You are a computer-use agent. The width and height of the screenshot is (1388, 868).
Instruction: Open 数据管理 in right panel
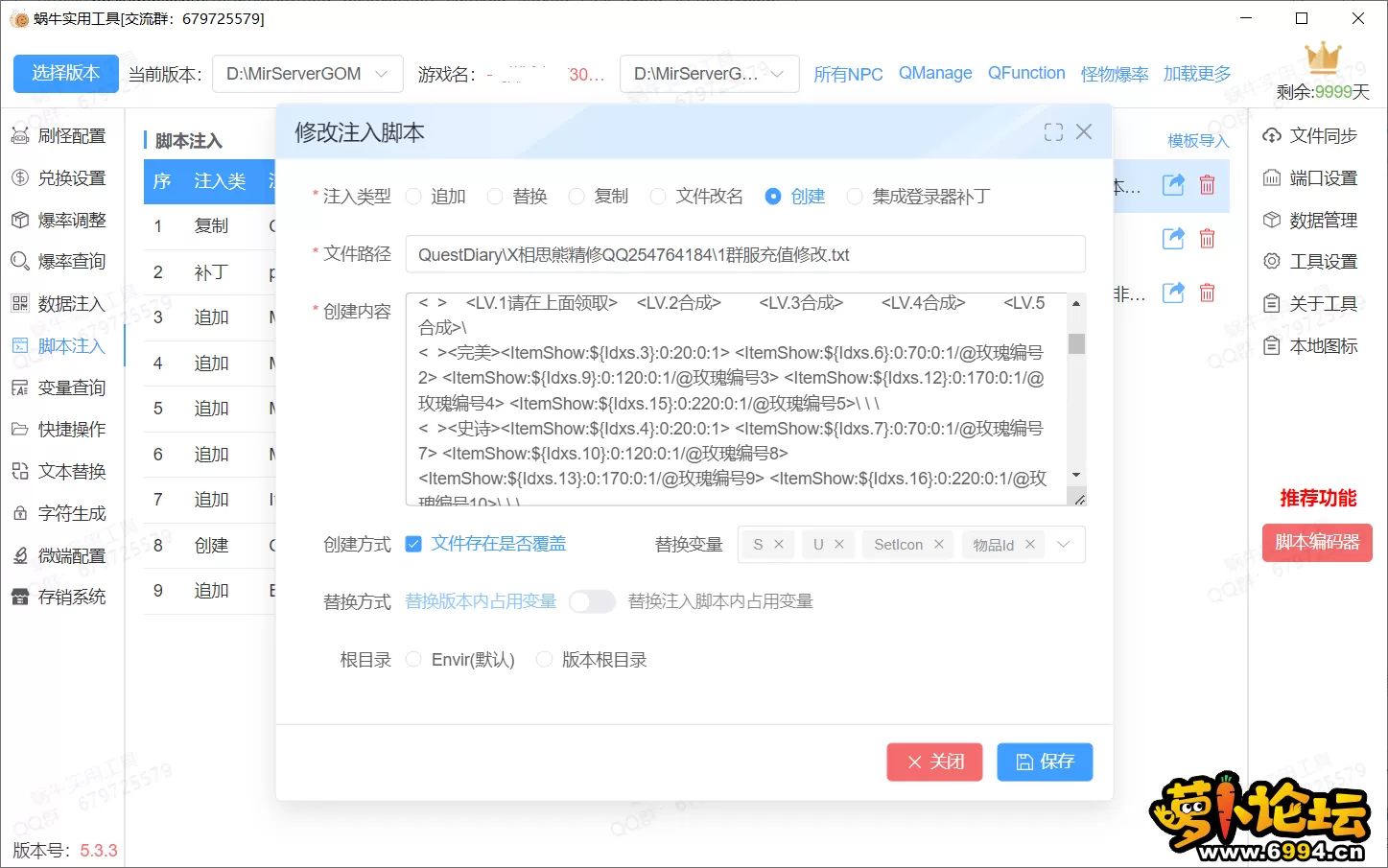[1310, 221]
